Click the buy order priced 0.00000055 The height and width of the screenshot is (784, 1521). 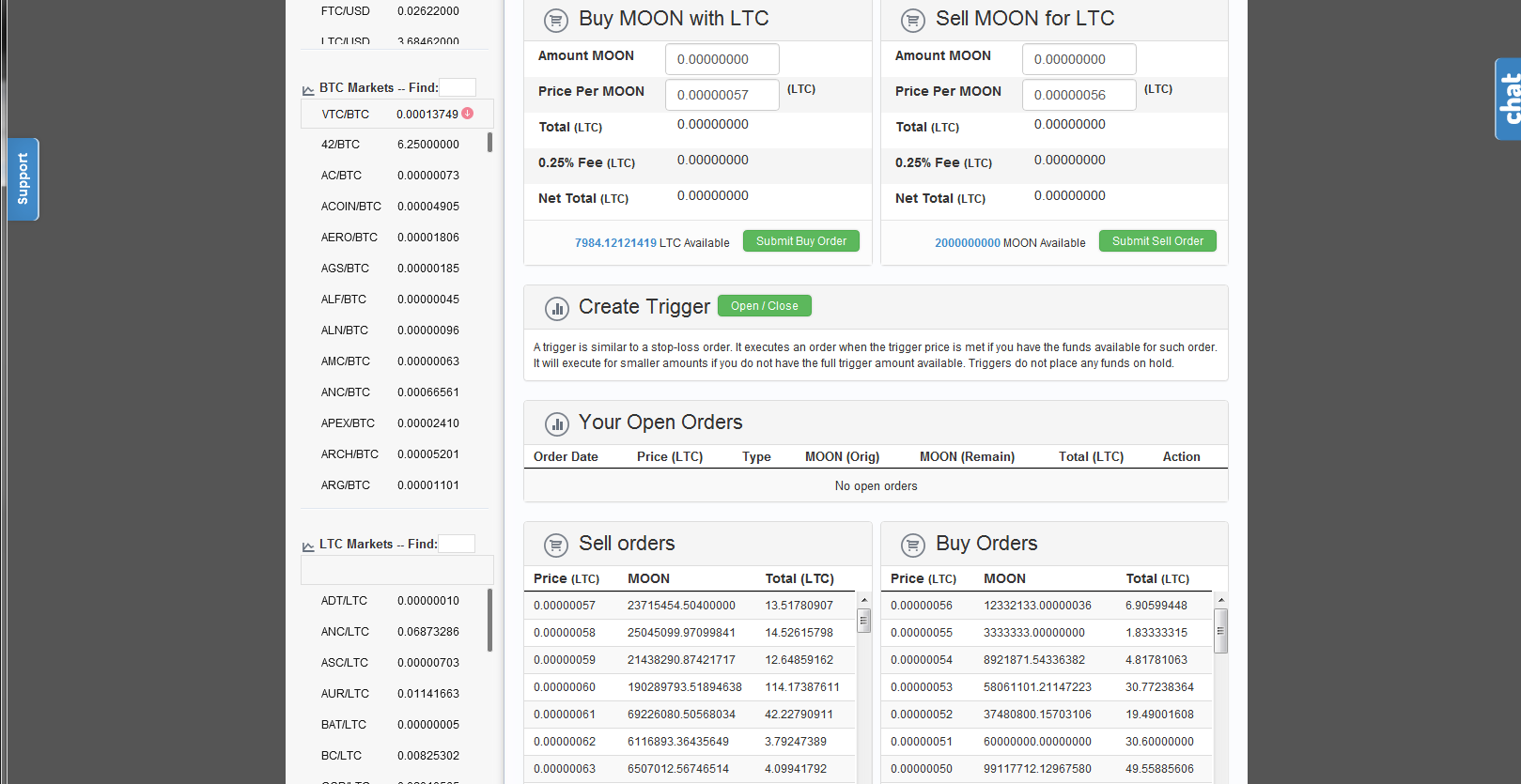pyautogui.click(x=1047, y=633)
